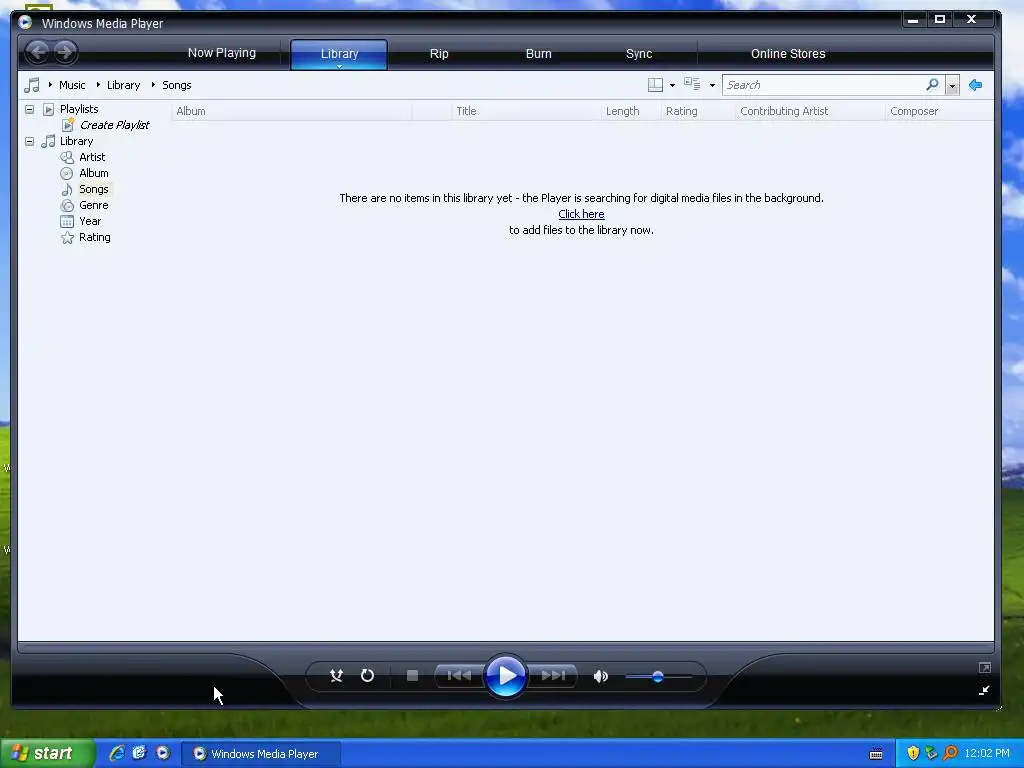1024x768 pixels.
Task: Select Genre in the library tree
Action: pos(93,205)
